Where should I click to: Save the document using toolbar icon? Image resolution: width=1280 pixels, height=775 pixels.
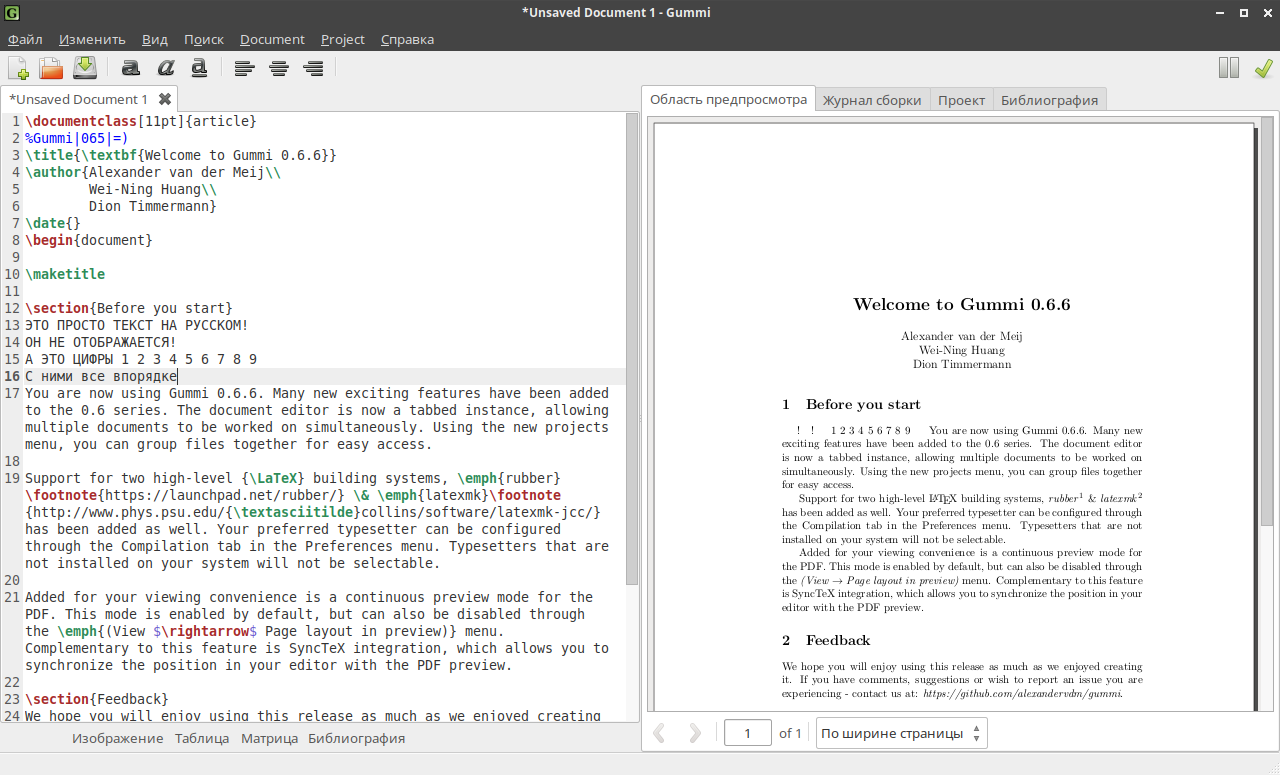pyautogui.click(x=84, y=68)
